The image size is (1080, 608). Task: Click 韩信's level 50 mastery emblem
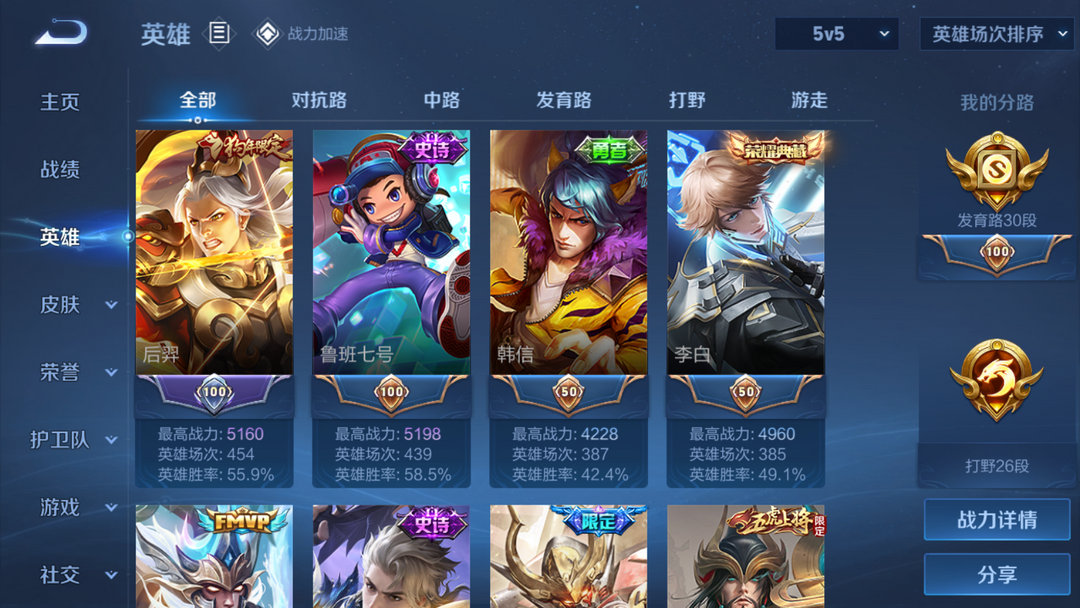click(x=568, y=392)
